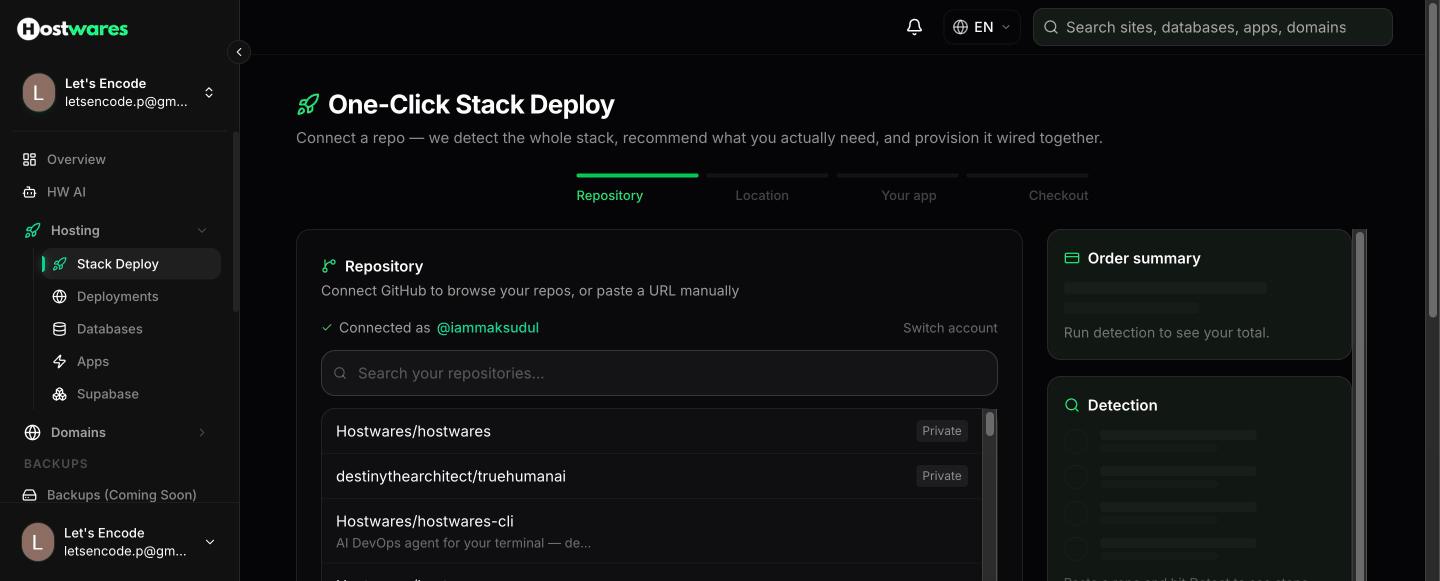Select destinythearchitect/truehumanai repository

coord(652,476)
